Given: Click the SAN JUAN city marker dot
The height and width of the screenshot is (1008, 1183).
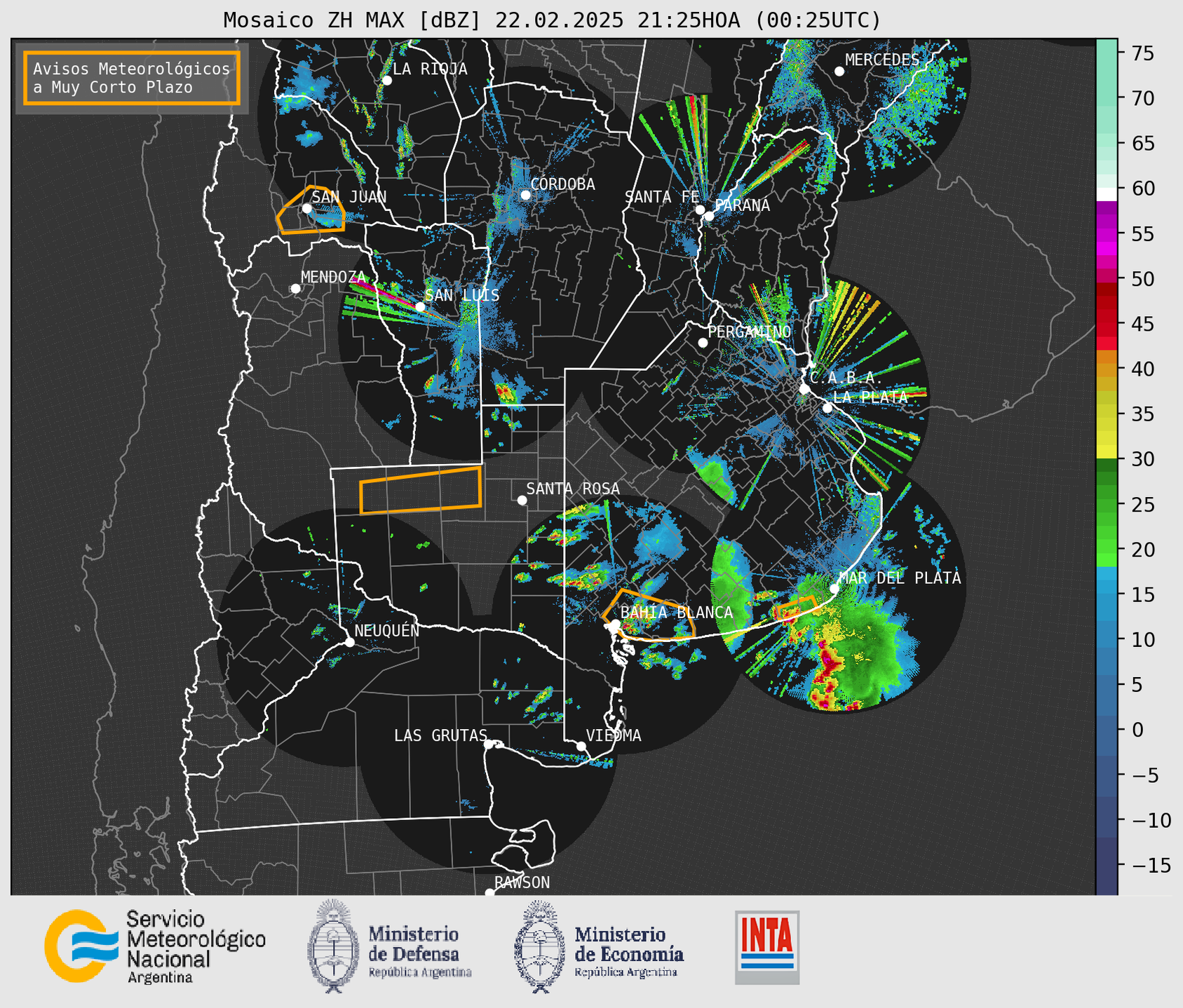Looking at the screenshot, I should [x=306, y=209].
